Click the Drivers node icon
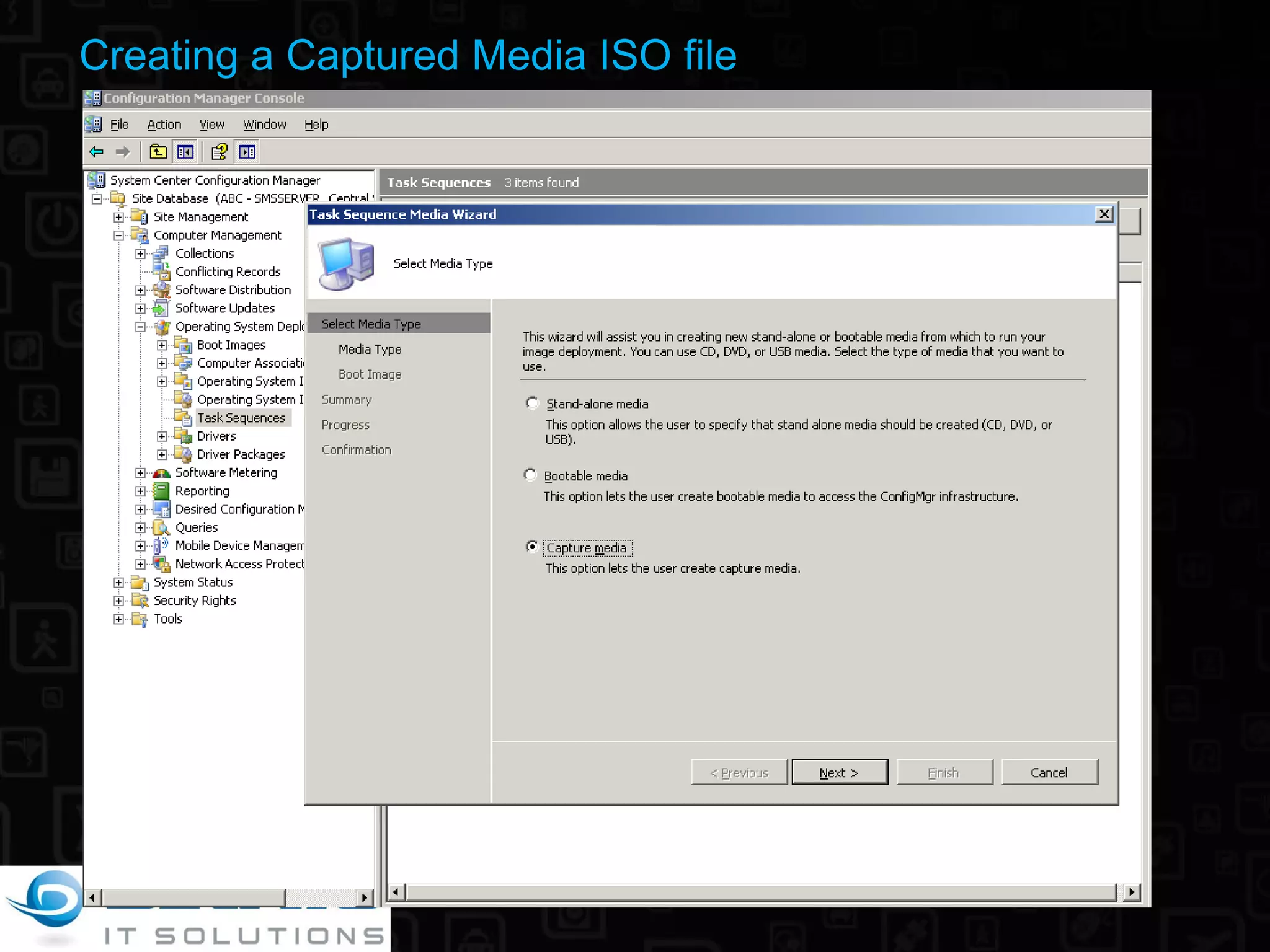Screen dimensions: 1270x952 pyautogui.click(x=183, y=436)
